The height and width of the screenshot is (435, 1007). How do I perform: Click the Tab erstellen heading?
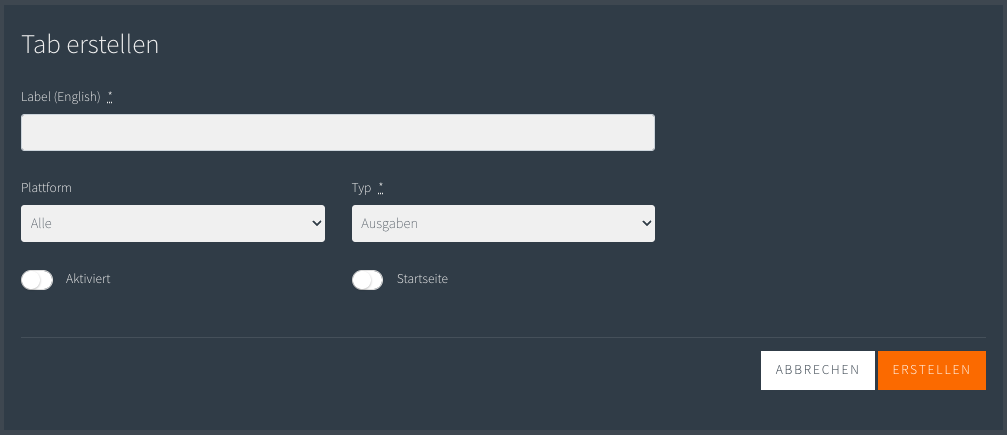point(90,45)
